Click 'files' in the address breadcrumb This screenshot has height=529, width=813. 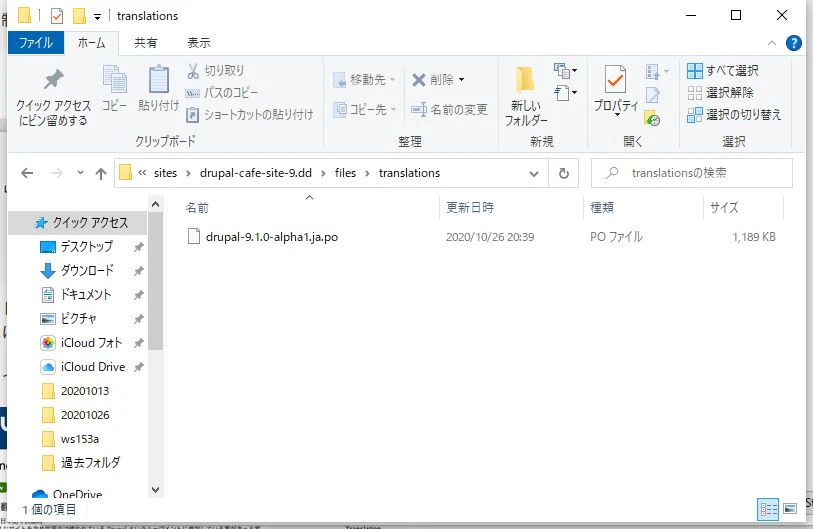345,173
